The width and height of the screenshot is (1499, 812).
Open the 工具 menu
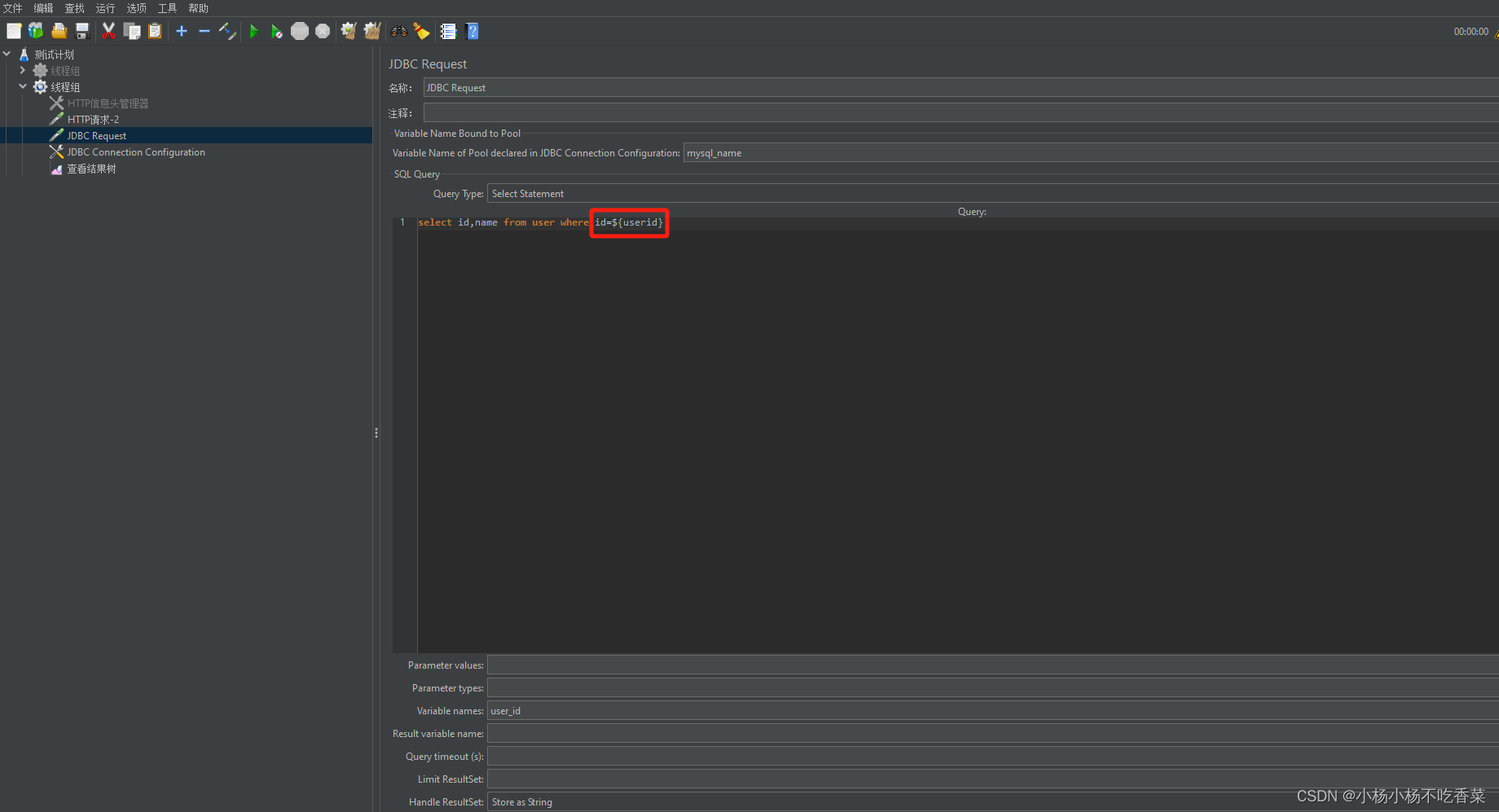pyautogui.click(x=168, y=8)
